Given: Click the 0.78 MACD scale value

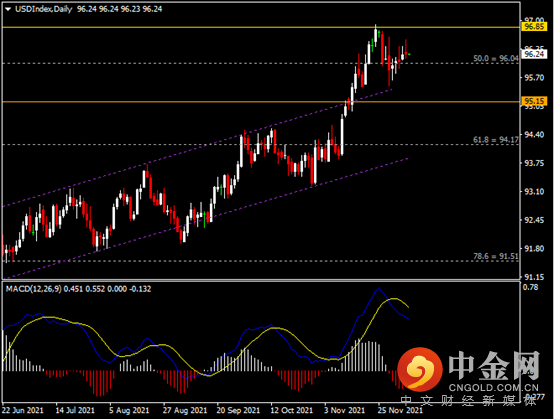Looking at the screenshot, I should [x=530, y=287].
